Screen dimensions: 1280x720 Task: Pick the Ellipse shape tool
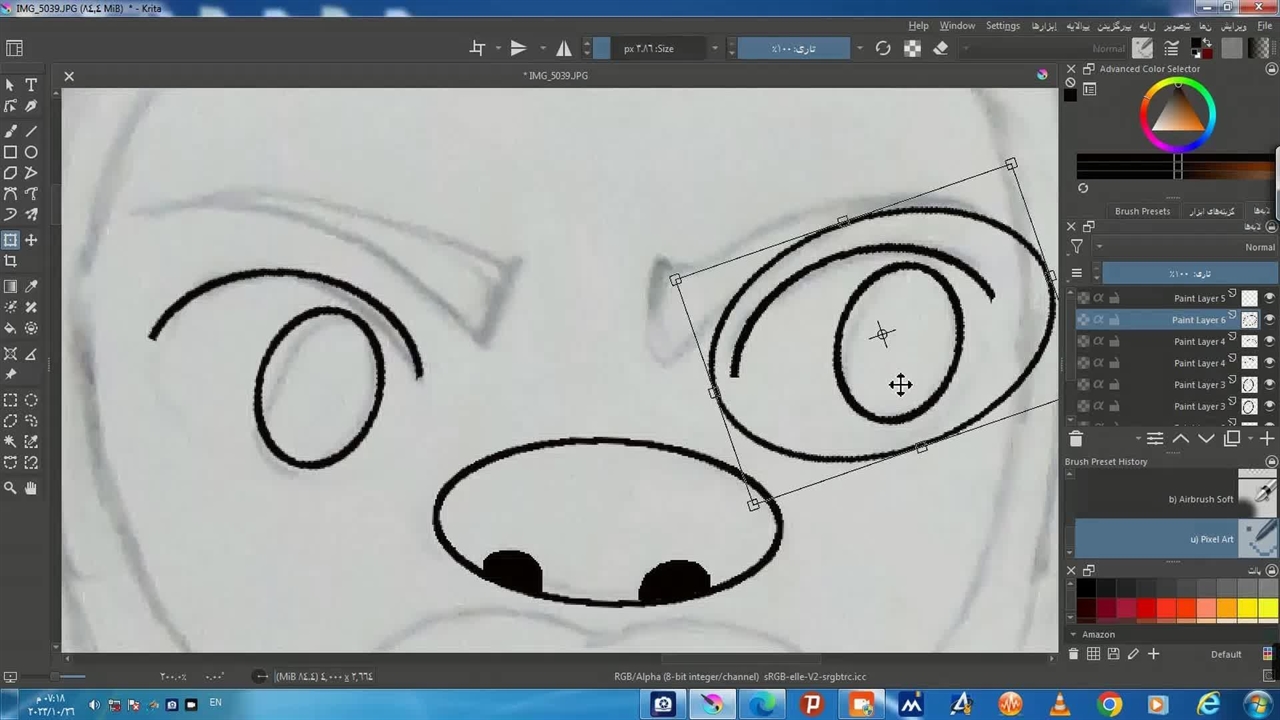point(31,152)
